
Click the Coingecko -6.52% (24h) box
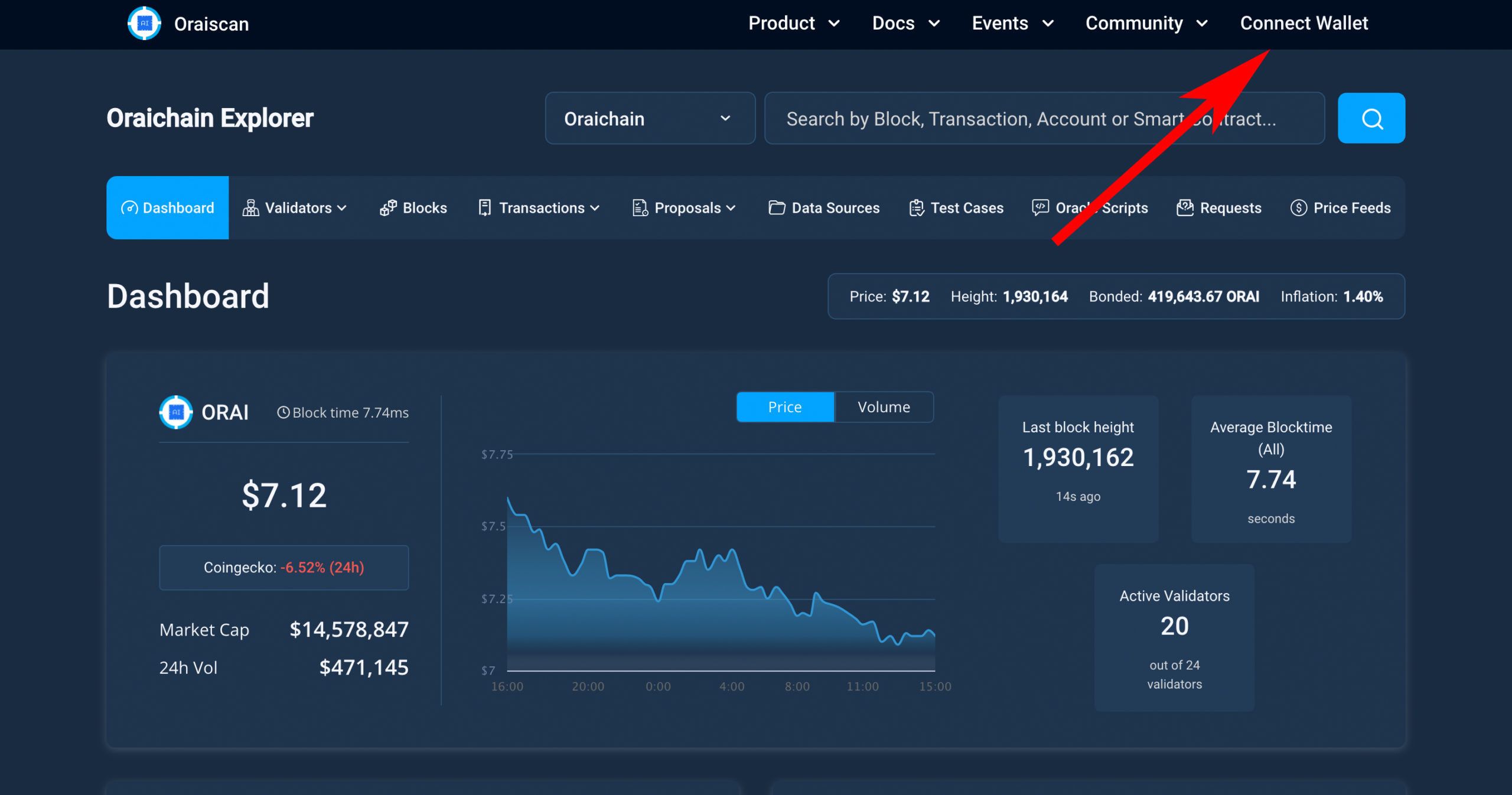[x=283, y=568]
